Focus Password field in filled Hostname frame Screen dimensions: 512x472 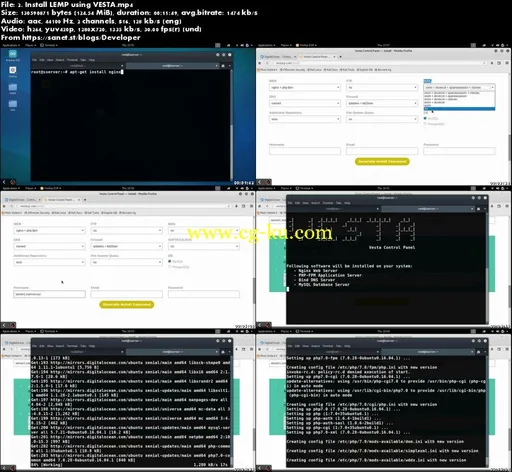click(x=204, y=294)
